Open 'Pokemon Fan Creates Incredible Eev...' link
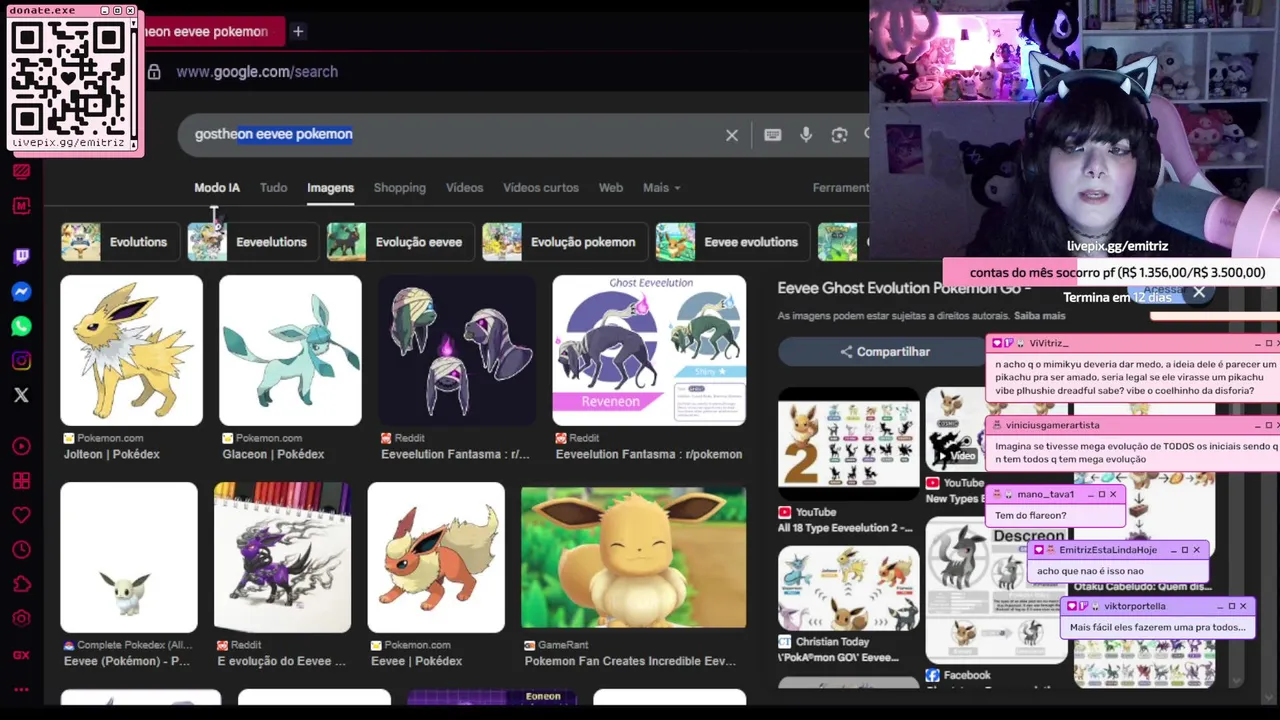Screen dimensions: 1280x720 tap(630, 661)
